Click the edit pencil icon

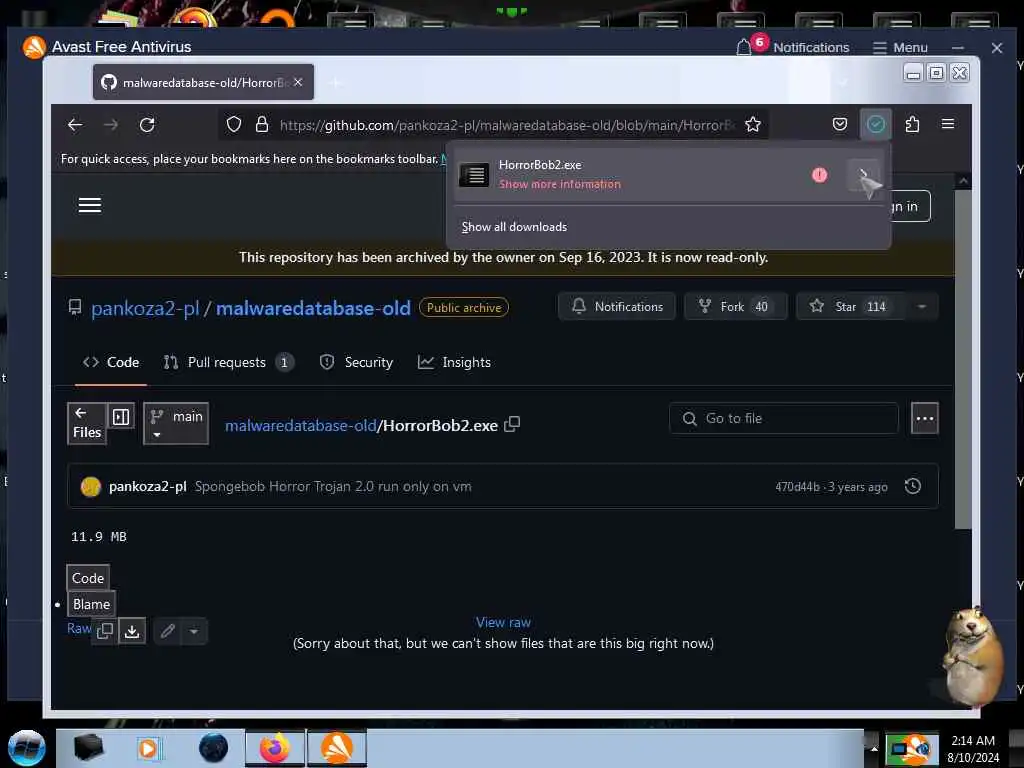[x=168, y=631]
